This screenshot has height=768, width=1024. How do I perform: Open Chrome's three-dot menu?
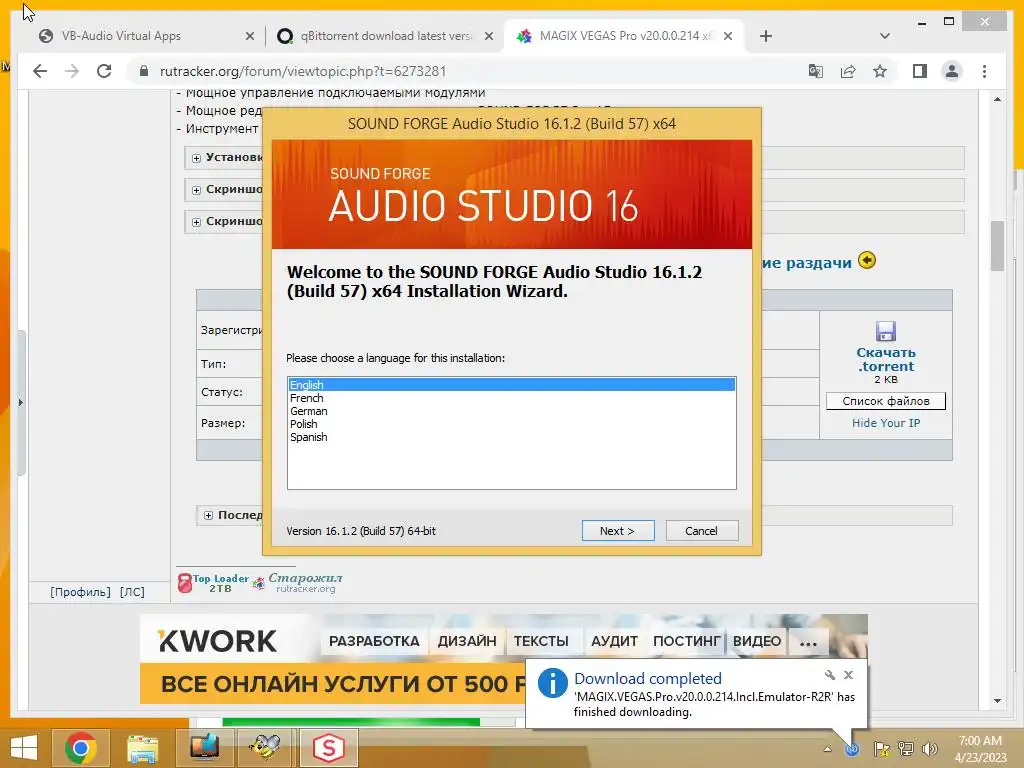(x=984, y=71)
